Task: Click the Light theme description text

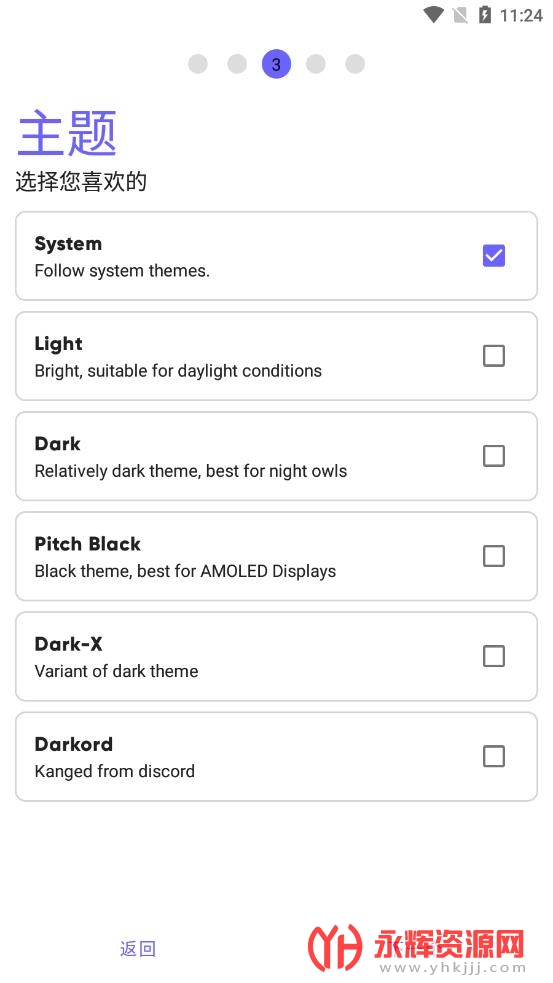Action: tap(178, 371)
